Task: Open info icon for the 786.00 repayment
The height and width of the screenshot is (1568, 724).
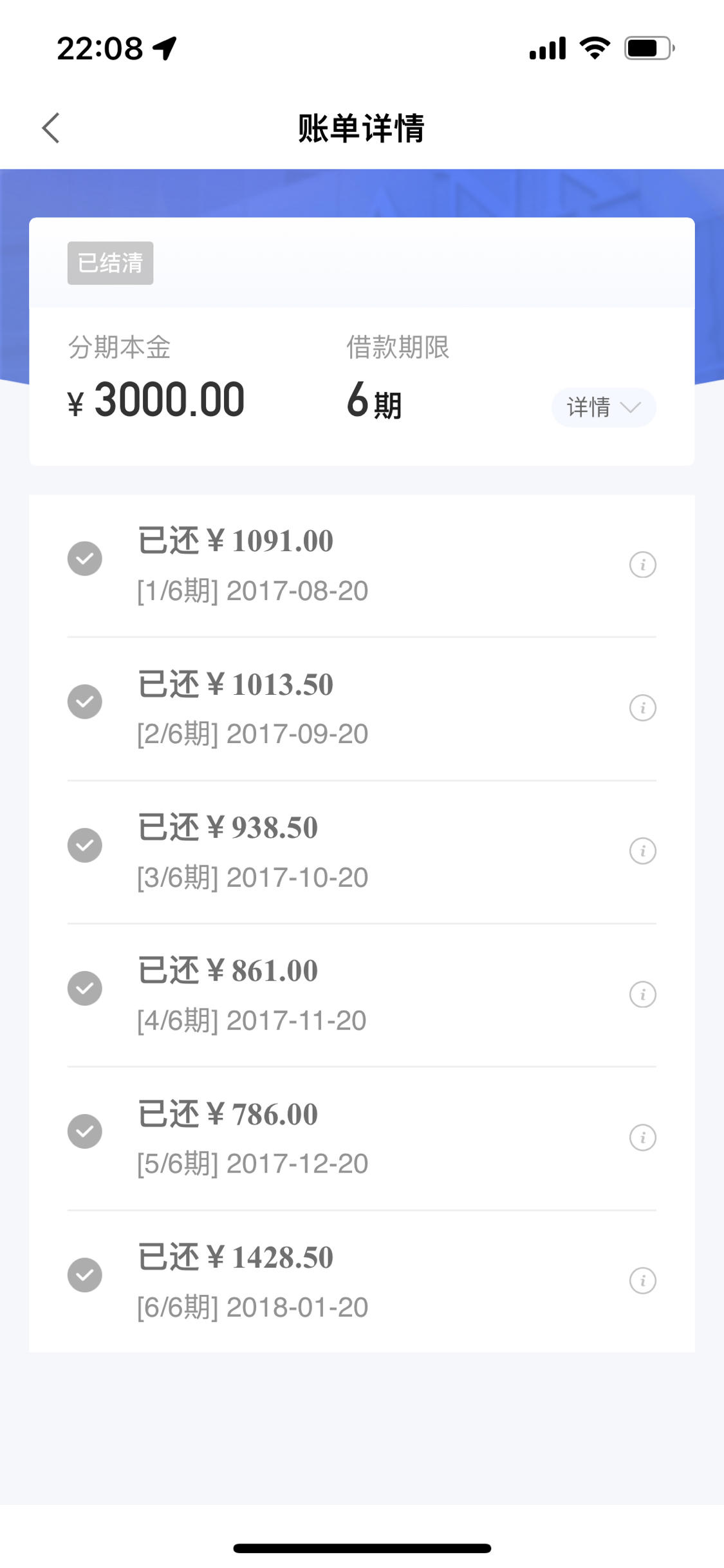Action: (x=642, y=1137)
